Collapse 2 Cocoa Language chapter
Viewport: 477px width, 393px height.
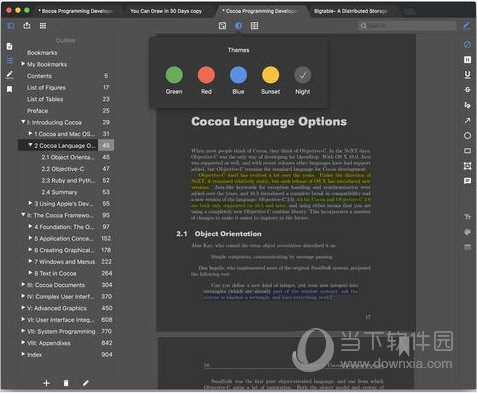30,145
